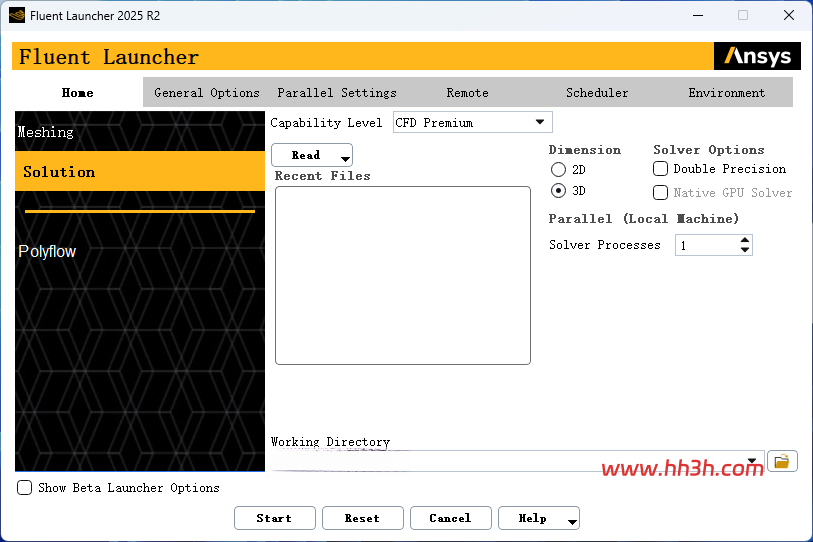
Task: Minimize the Fluent Launcher window
Action: 698,16
